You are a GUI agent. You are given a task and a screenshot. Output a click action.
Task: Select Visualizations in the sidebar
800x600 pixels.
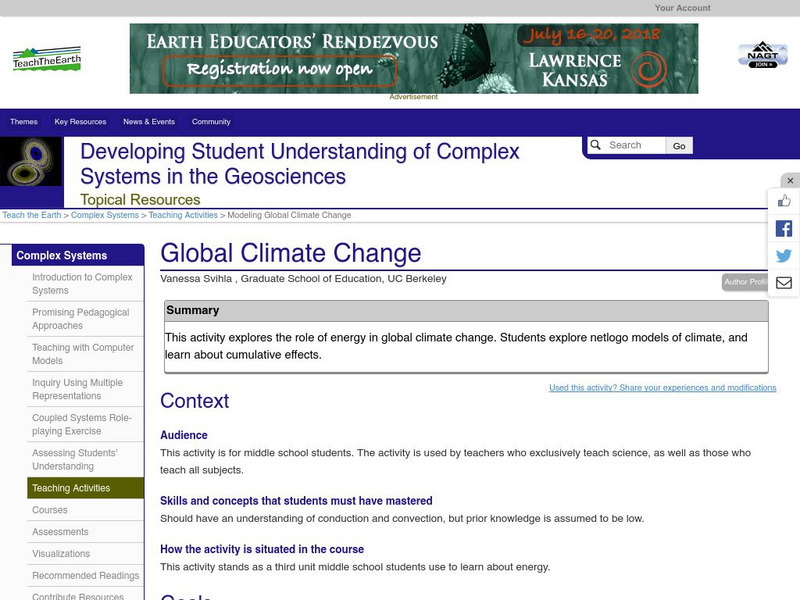pos(61,554)
